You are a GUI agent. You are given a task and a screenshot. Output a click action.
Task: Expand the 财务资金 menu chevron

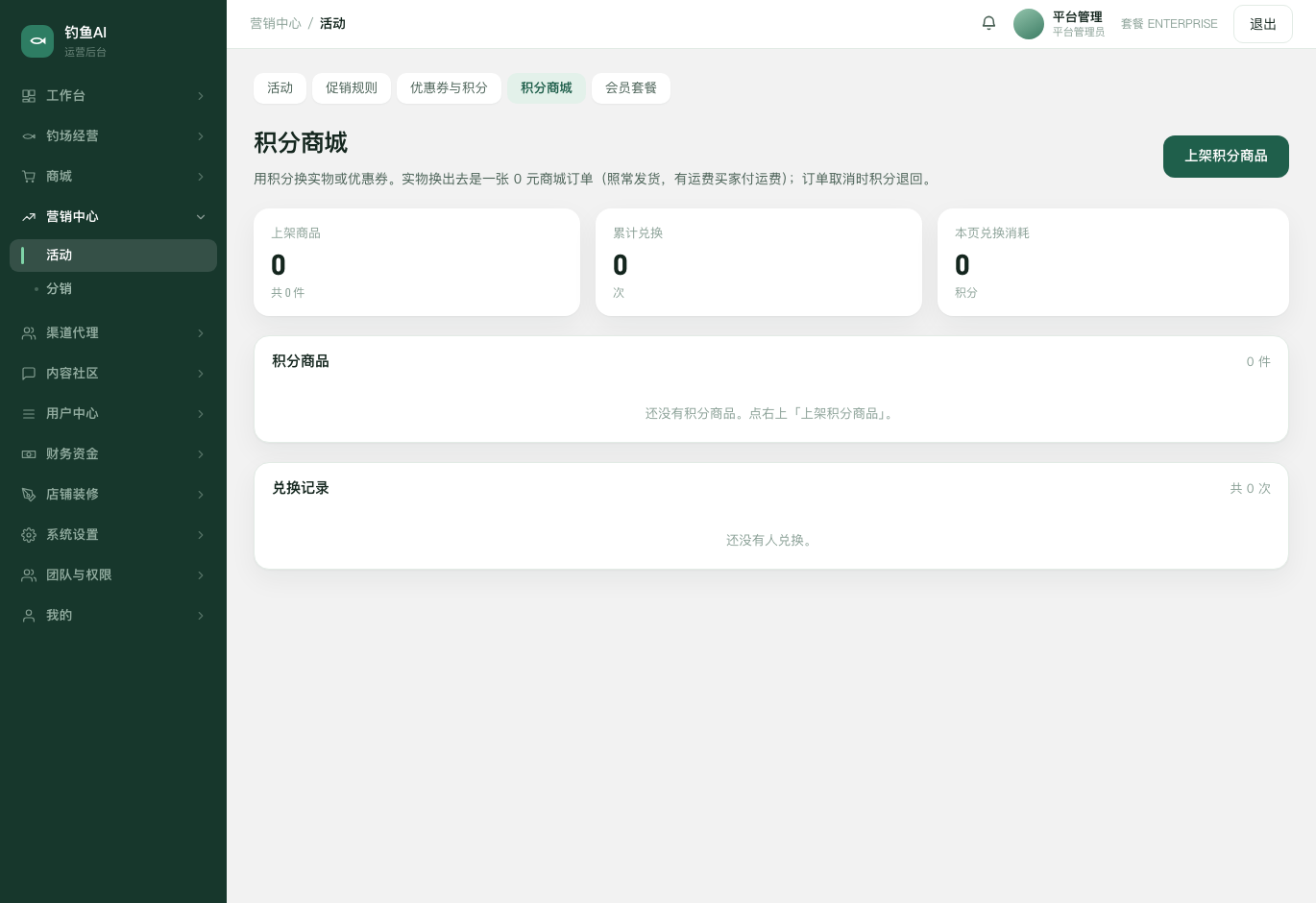coord(201,454)
